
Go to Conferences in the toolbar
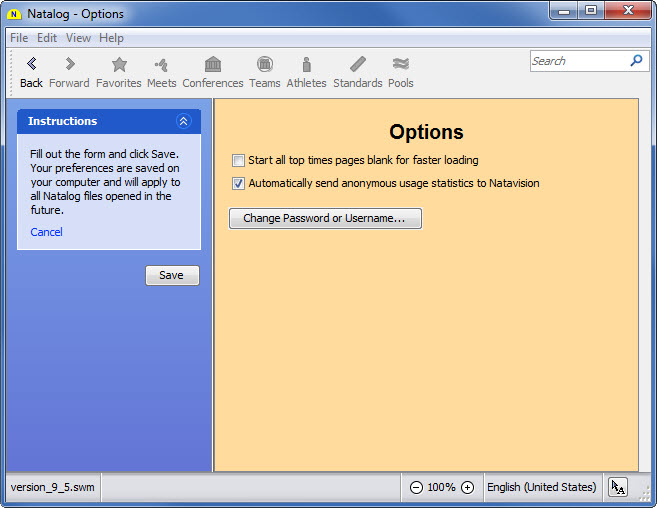(x=213, y=65)
